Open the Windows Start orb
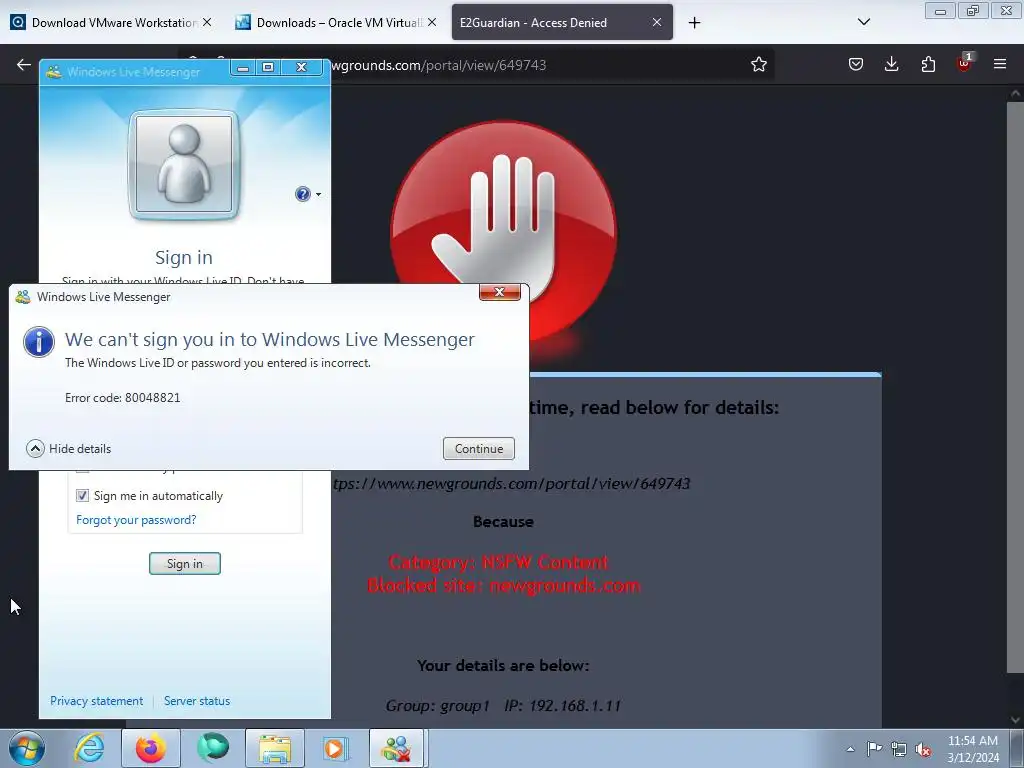Screen dimensions: 1024x768 (x=26, y=748)
